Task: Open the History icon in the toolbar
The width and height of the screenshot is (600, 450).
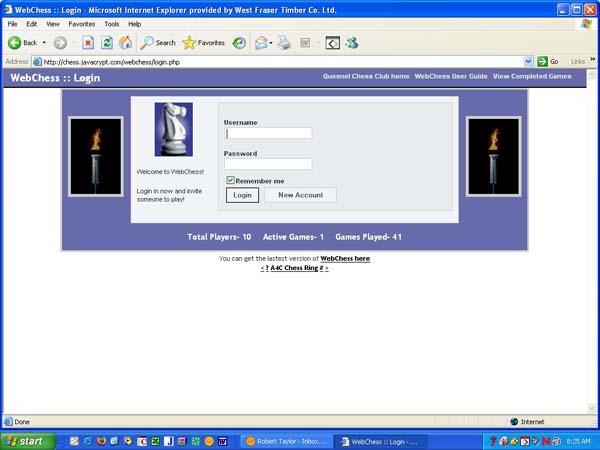Action: coord(239,43)
